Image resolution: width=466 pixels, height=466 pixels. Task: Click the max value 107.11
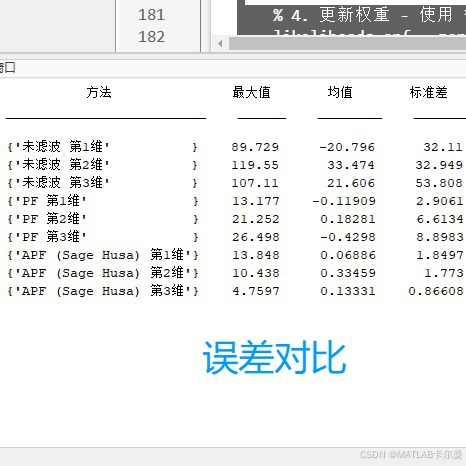pos(255,183)
